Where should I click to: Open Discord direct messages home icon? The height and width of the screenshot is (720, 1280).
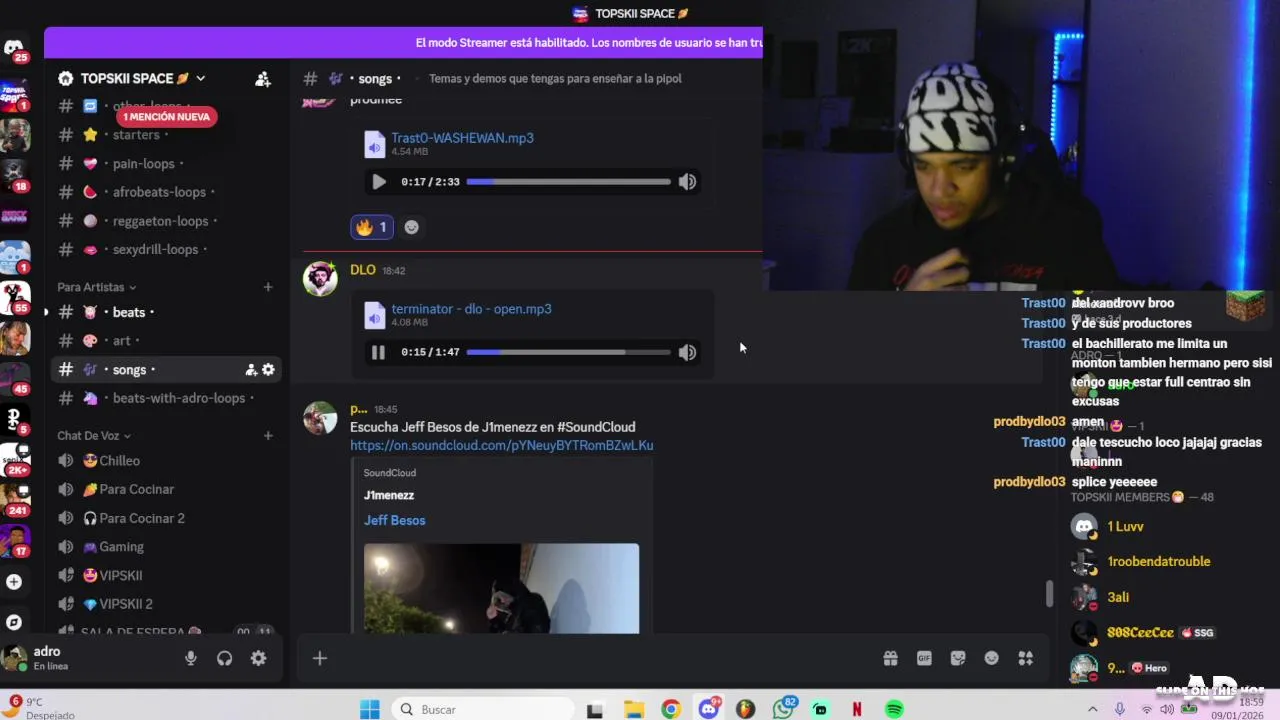pyautogui.click(x=14, y=48)
